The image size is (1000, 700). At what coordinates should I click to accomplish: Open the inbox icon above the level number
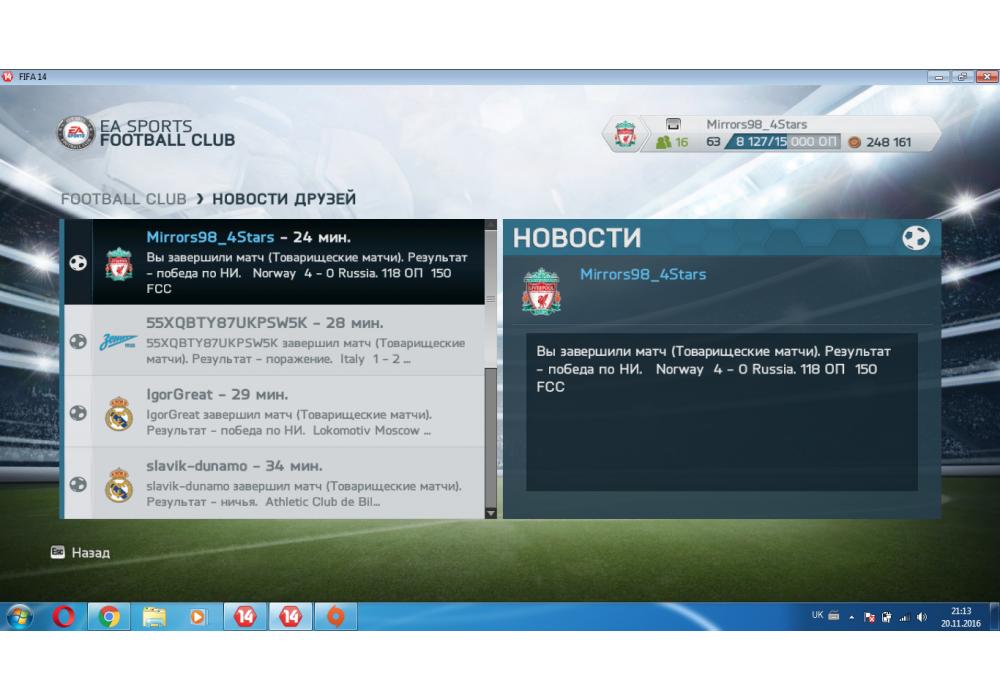[673, 124]
